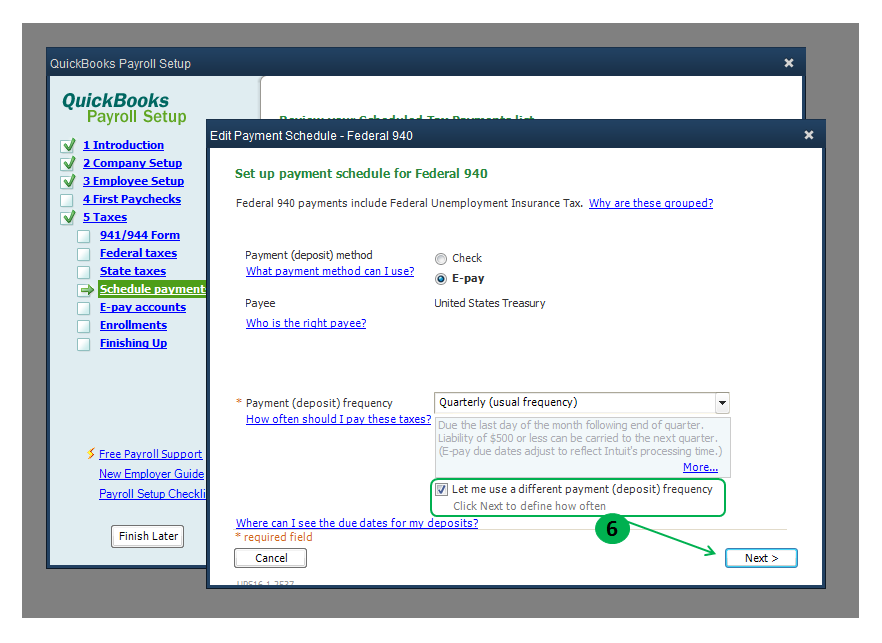The image size is (882, 643).
Task: Go to 5 Taxes step
Action: 105,217
